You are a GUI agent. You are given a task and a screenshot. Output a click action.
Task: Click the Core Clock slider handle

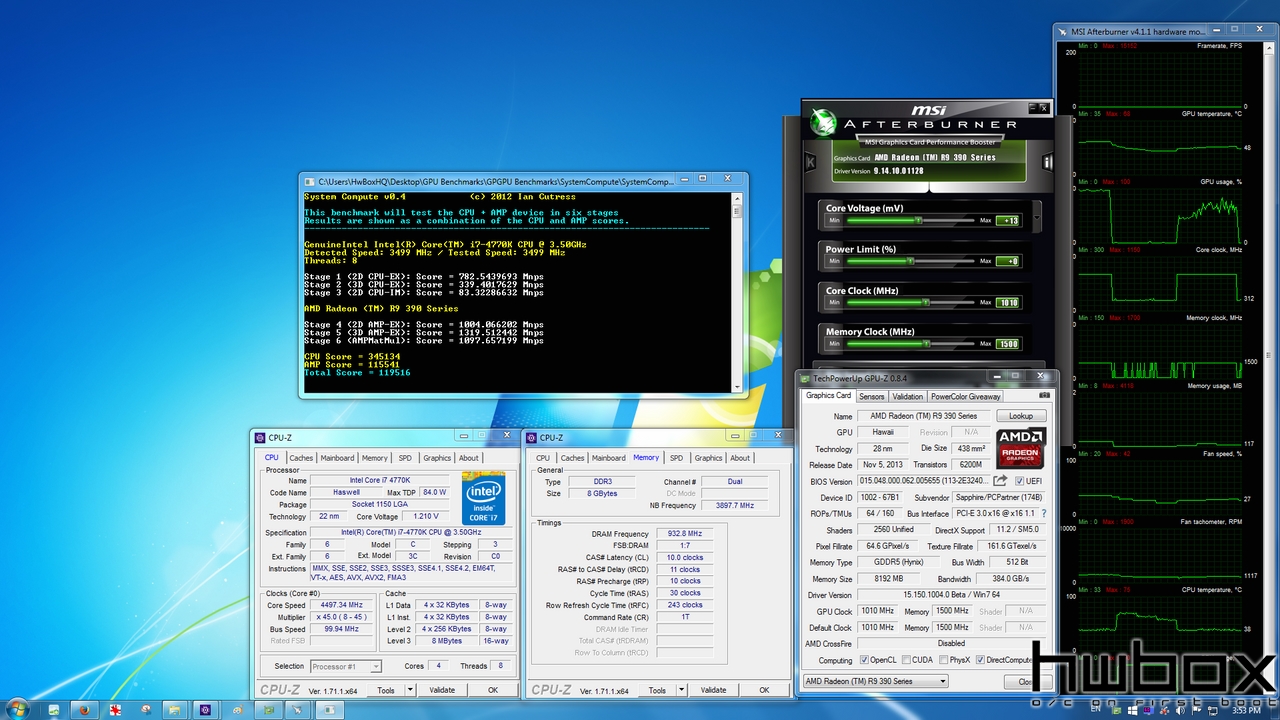coord(926,302)
